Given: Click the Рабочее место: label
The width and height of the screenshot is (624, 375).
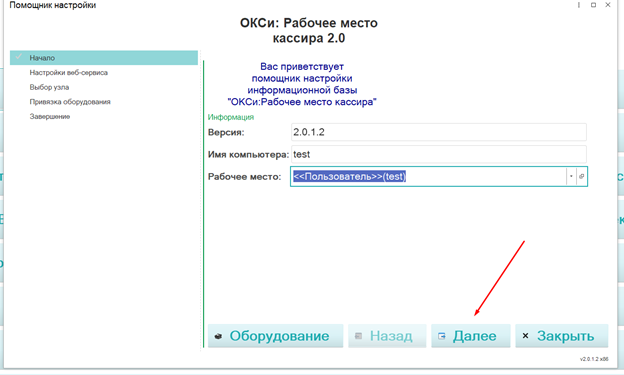Looking at the screenshot, I should point(244,177).
